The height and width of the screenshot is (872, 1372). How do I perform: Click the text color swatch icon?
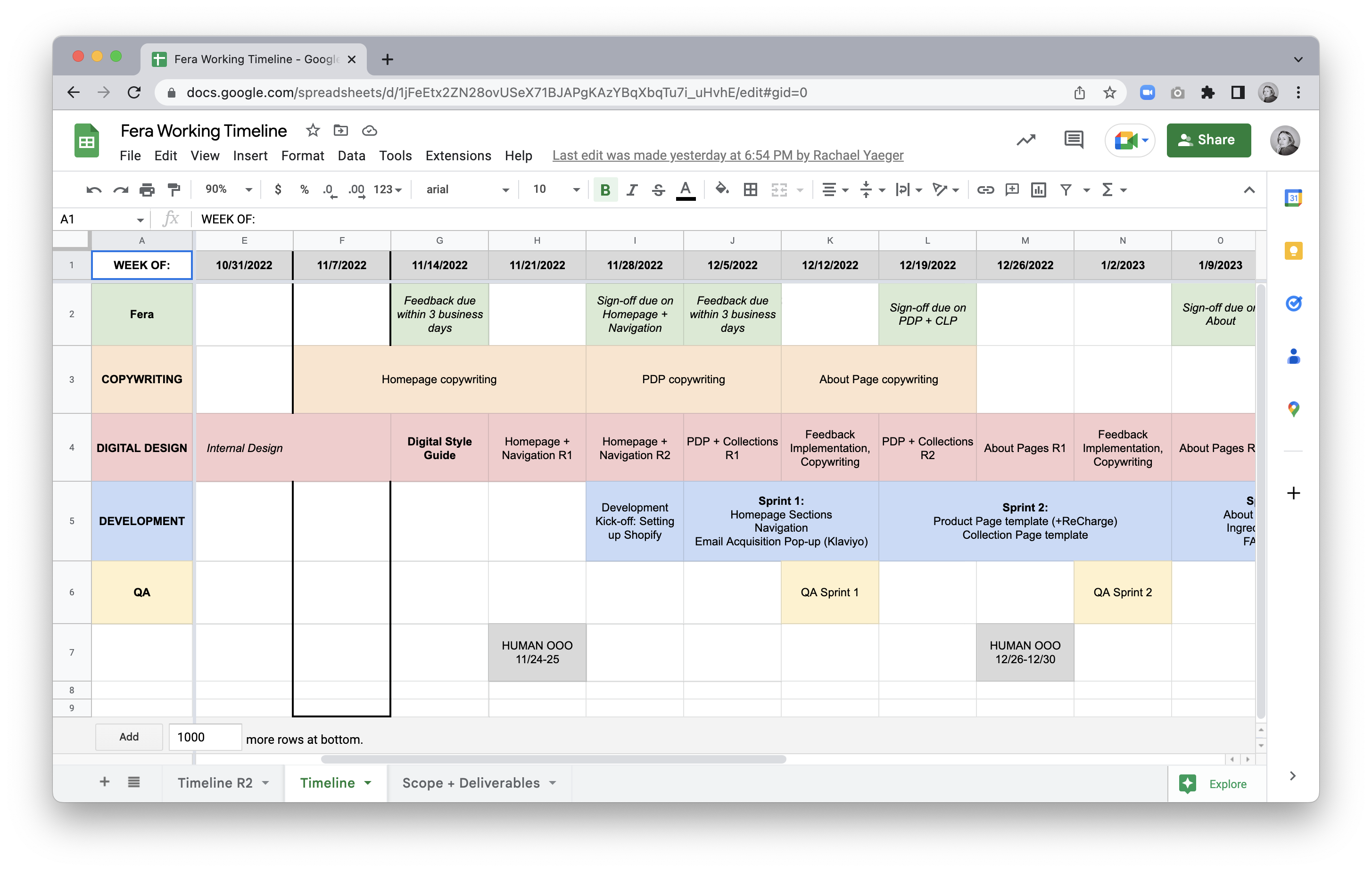tap(686, 189)
